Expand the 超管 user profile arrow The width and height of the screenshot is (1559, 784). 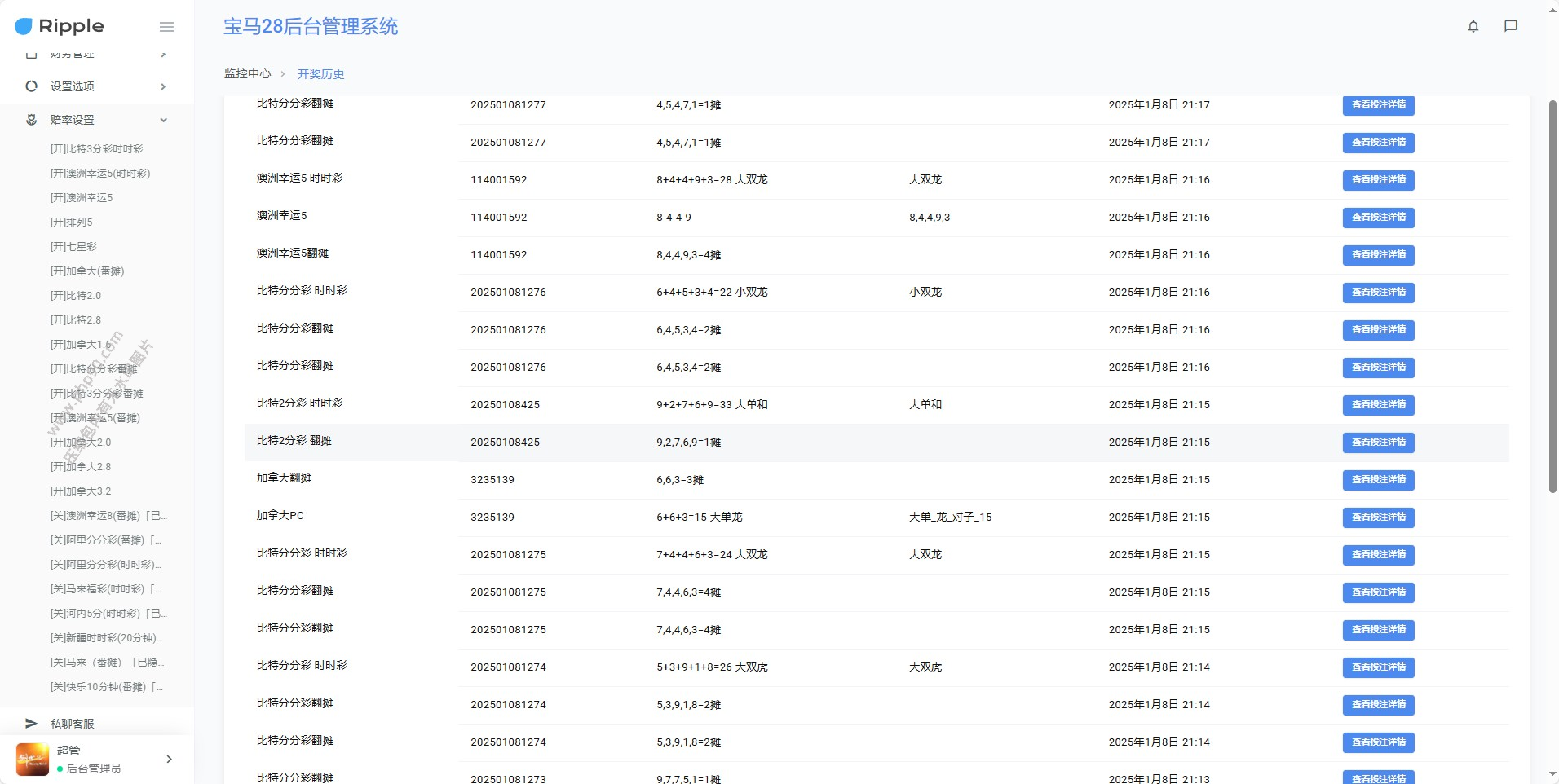coord(169,760)
